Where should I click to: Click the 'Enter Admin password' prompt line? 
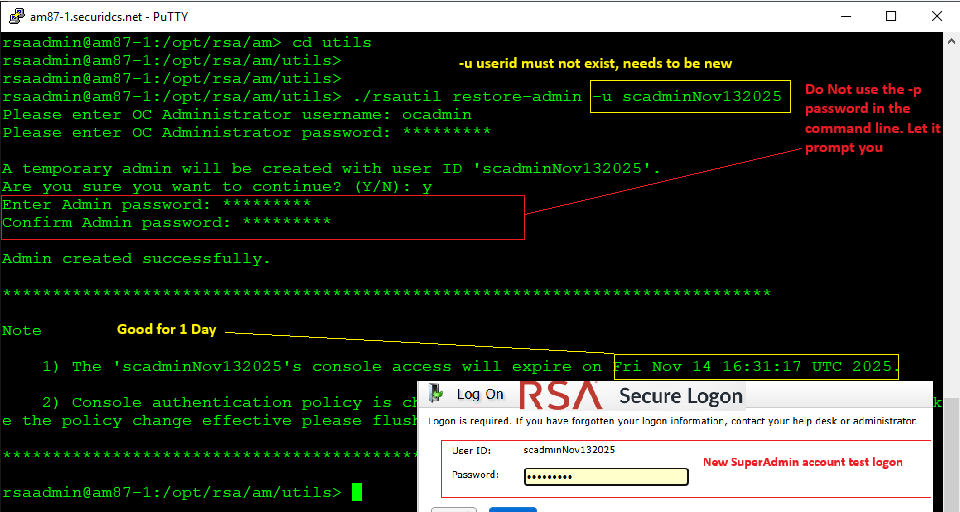156,204
